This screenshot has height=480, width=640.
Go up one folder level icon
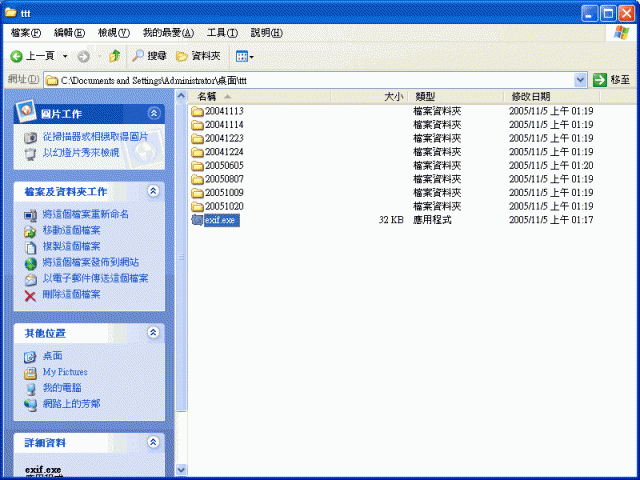click(115, 56)
